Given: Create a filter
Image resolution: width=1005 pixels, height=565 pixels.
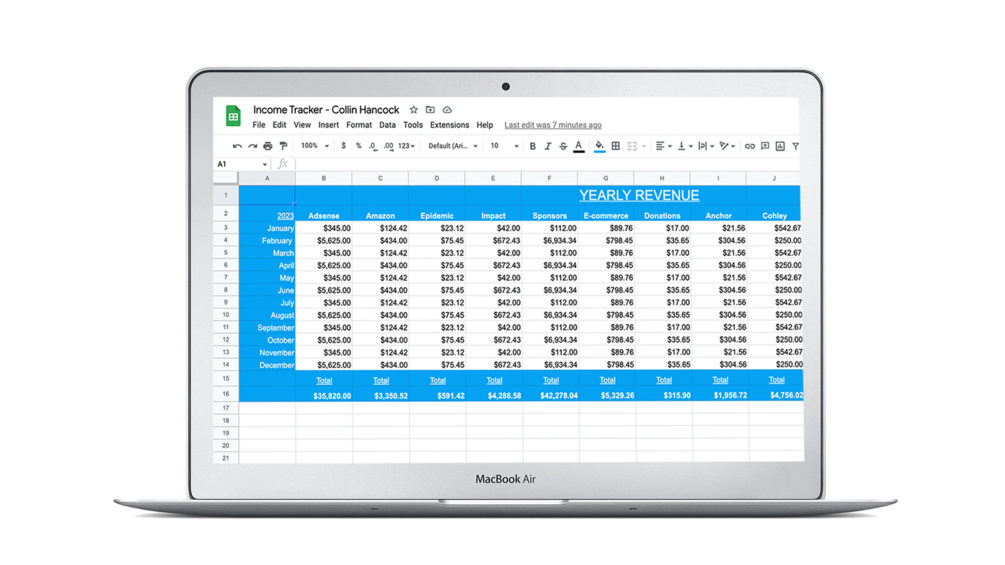Looking at the screenshot, I should [795, 146].
